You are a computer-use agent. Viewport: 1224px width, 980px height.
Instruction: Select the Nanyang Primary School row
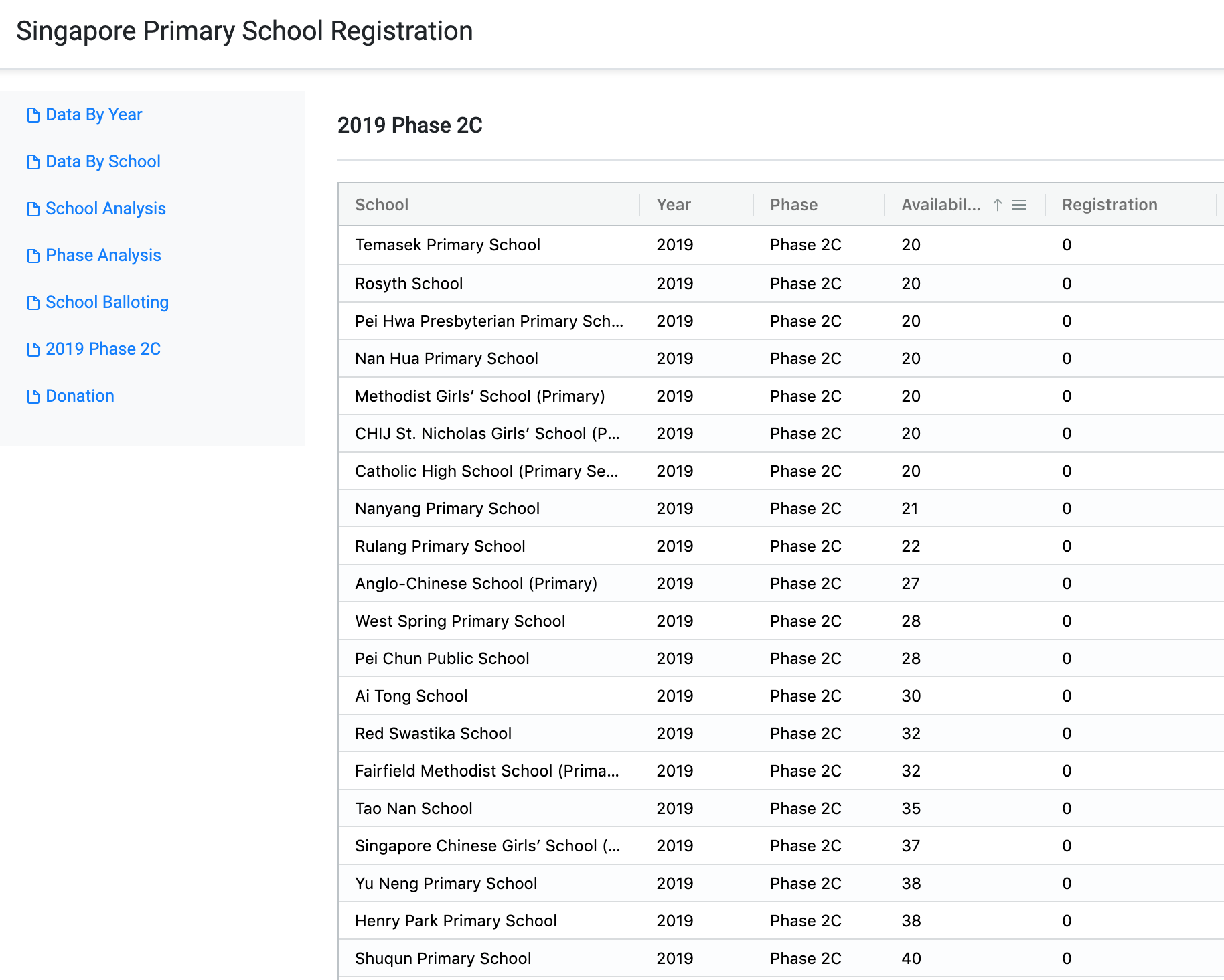[x=447, y=509]
